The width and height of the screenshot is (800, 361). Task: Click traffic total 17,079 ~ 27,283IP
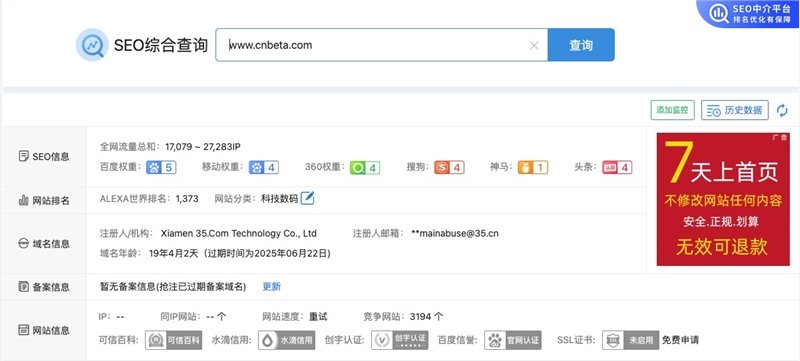coord(203,147)
